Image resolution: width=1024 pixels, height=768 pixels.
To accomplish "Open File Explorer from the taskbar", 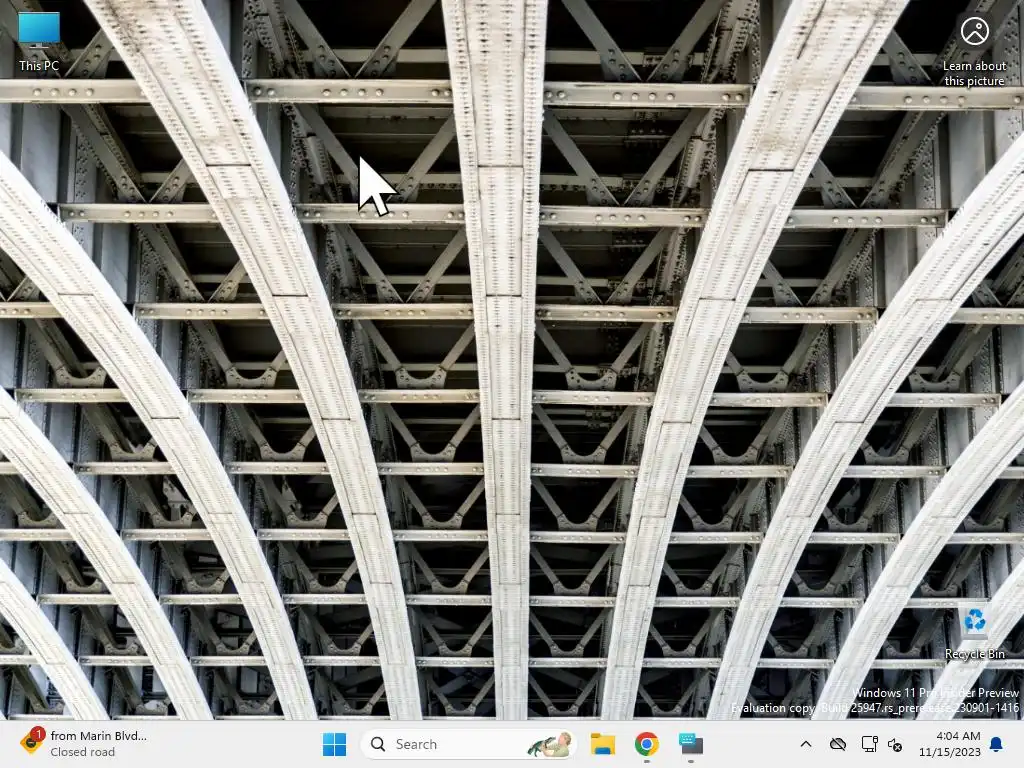I will click(x=603, y=744).
